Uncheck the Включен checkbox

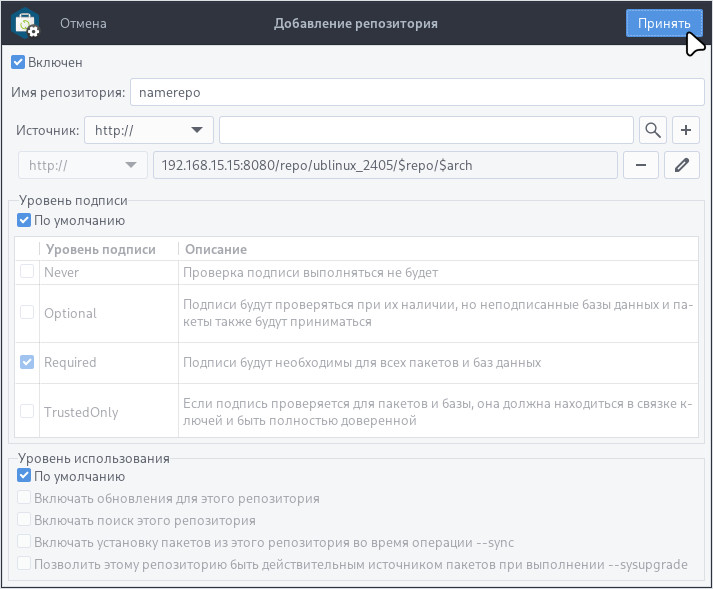[18, 62]
